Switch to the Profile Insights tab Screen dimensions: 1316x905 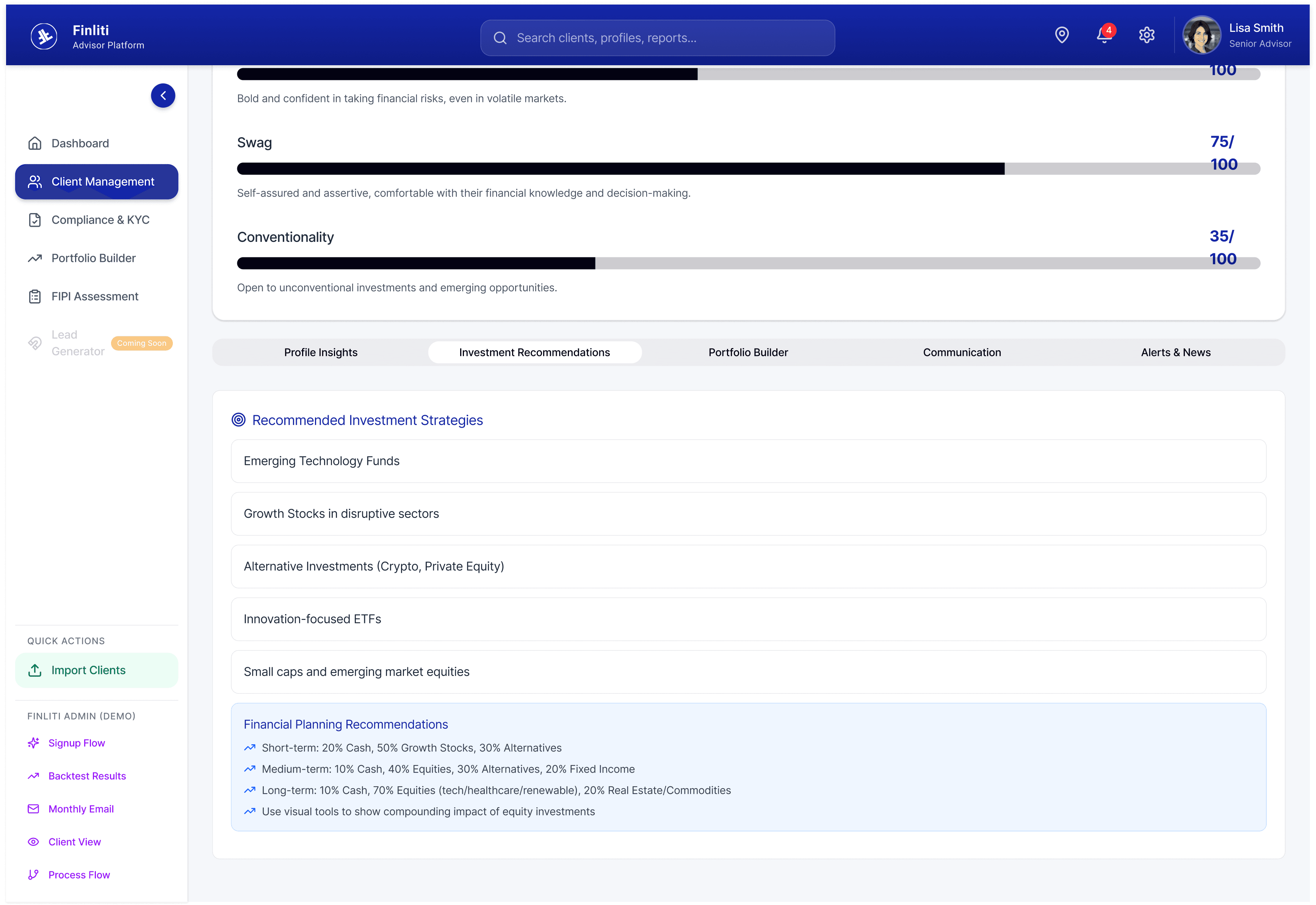click(x=321, y=352)
